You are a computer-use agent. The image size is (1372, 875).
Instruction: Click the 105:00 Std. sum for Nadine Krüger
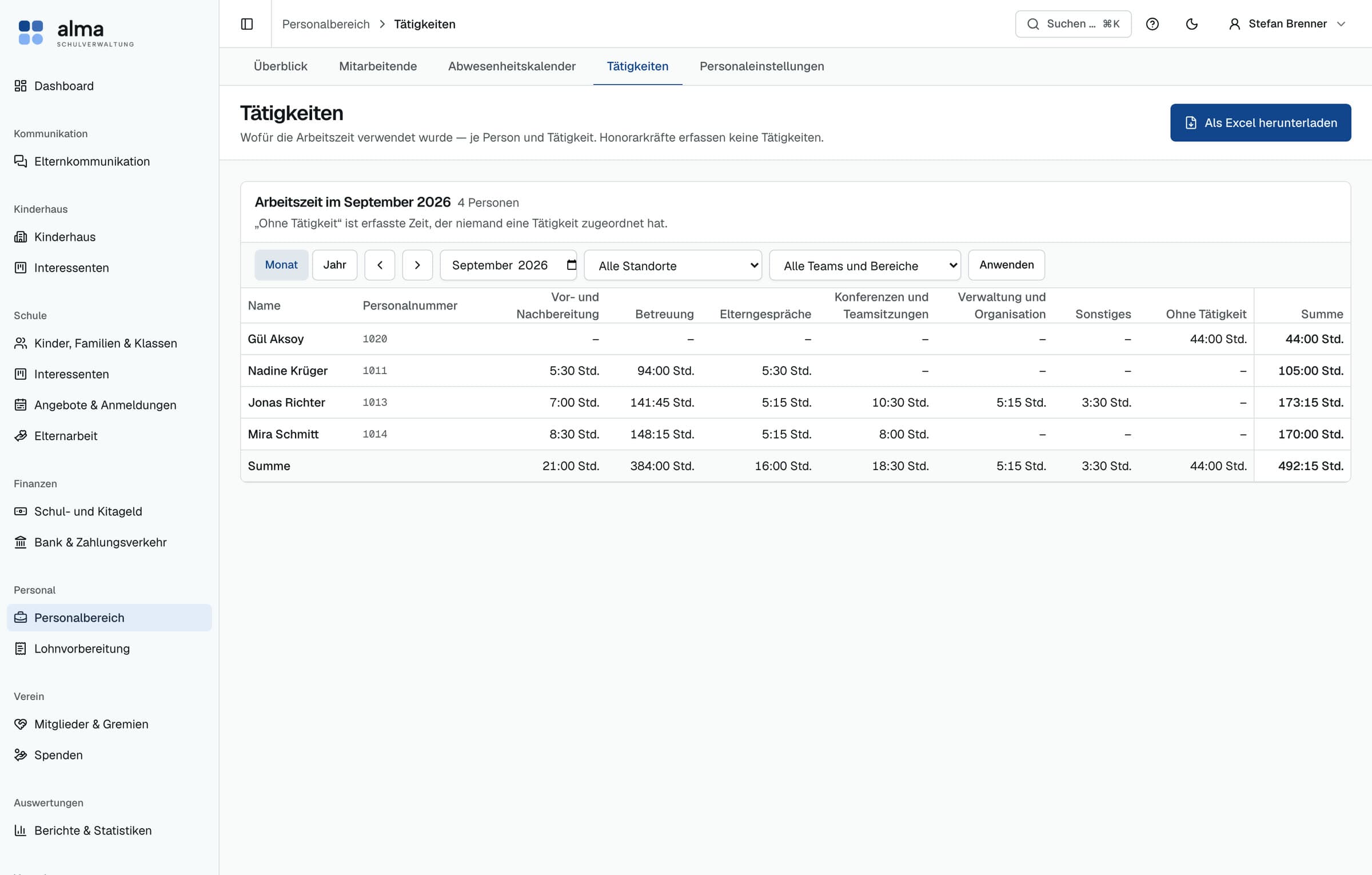1311,371
